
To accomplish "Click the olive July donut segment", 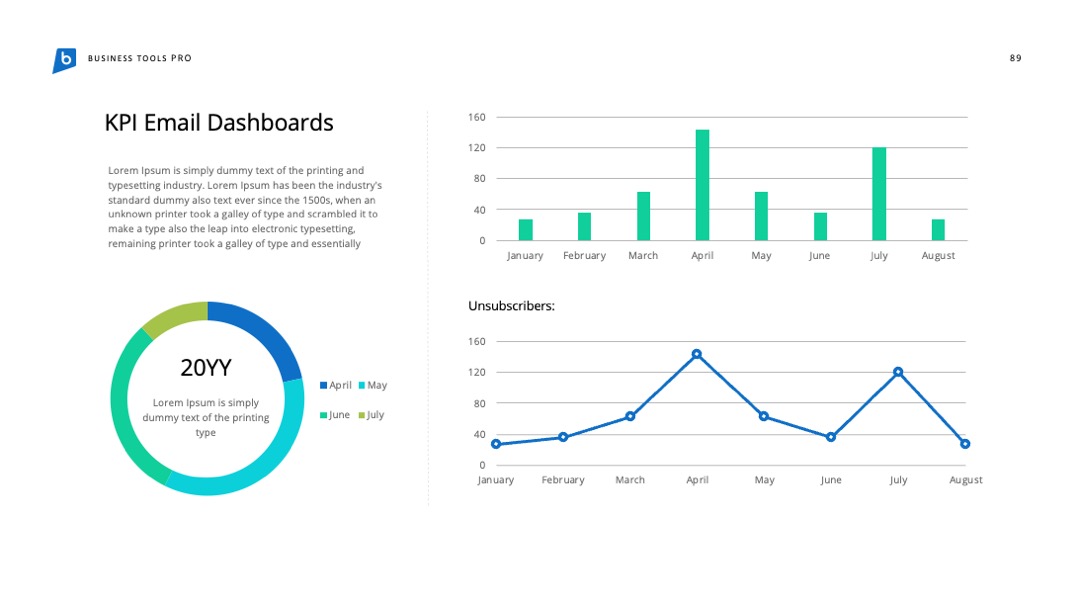I will 176,317.
